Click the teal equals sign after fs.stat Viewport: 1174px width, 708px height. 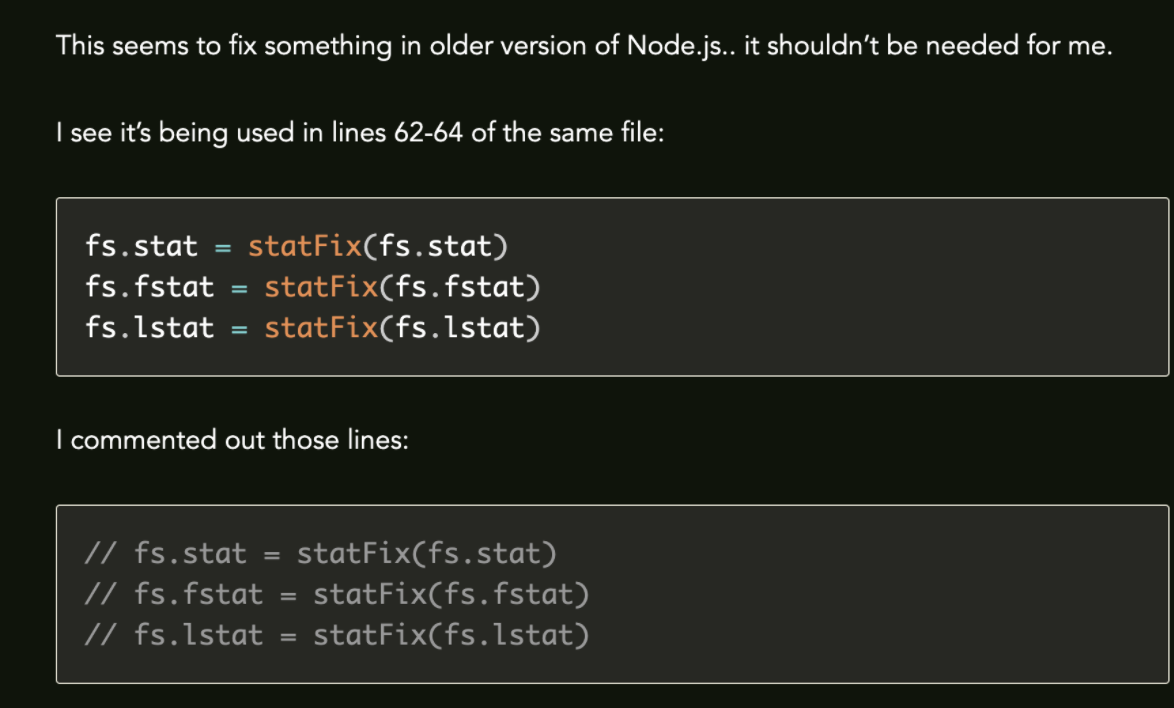click(223, 247)
